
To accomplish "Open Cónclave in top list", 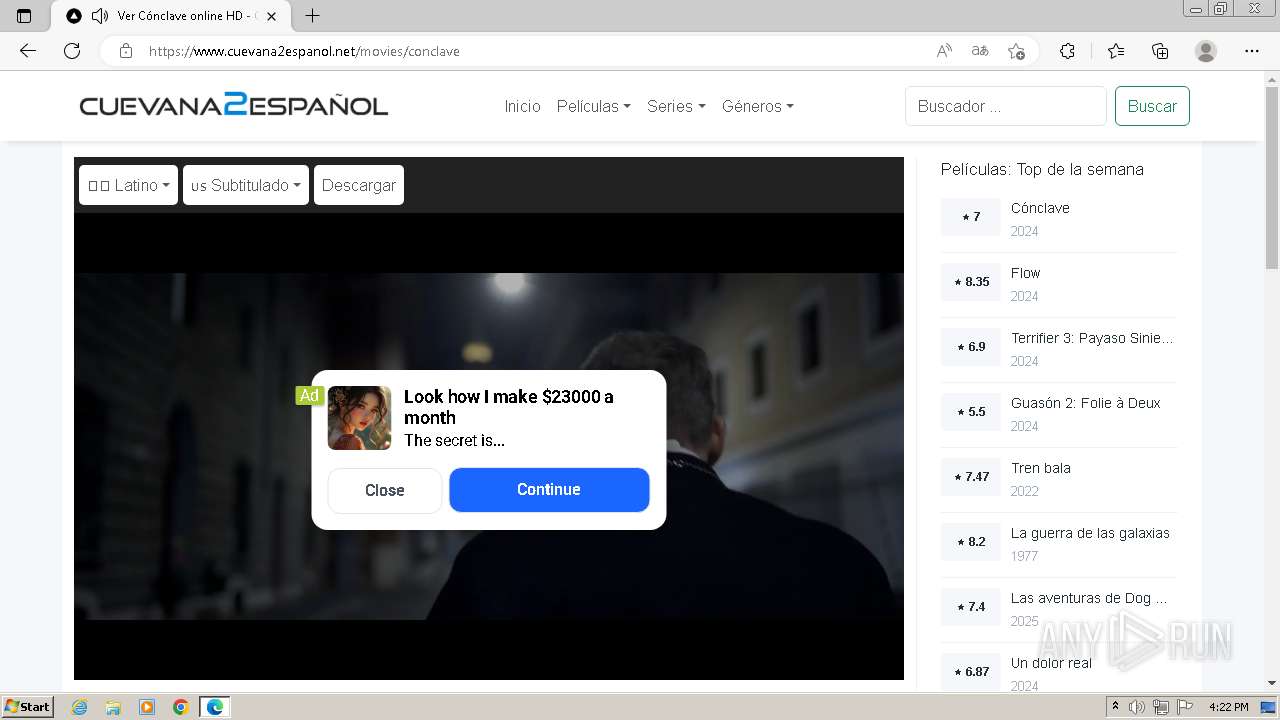I will coord(1040,208).
